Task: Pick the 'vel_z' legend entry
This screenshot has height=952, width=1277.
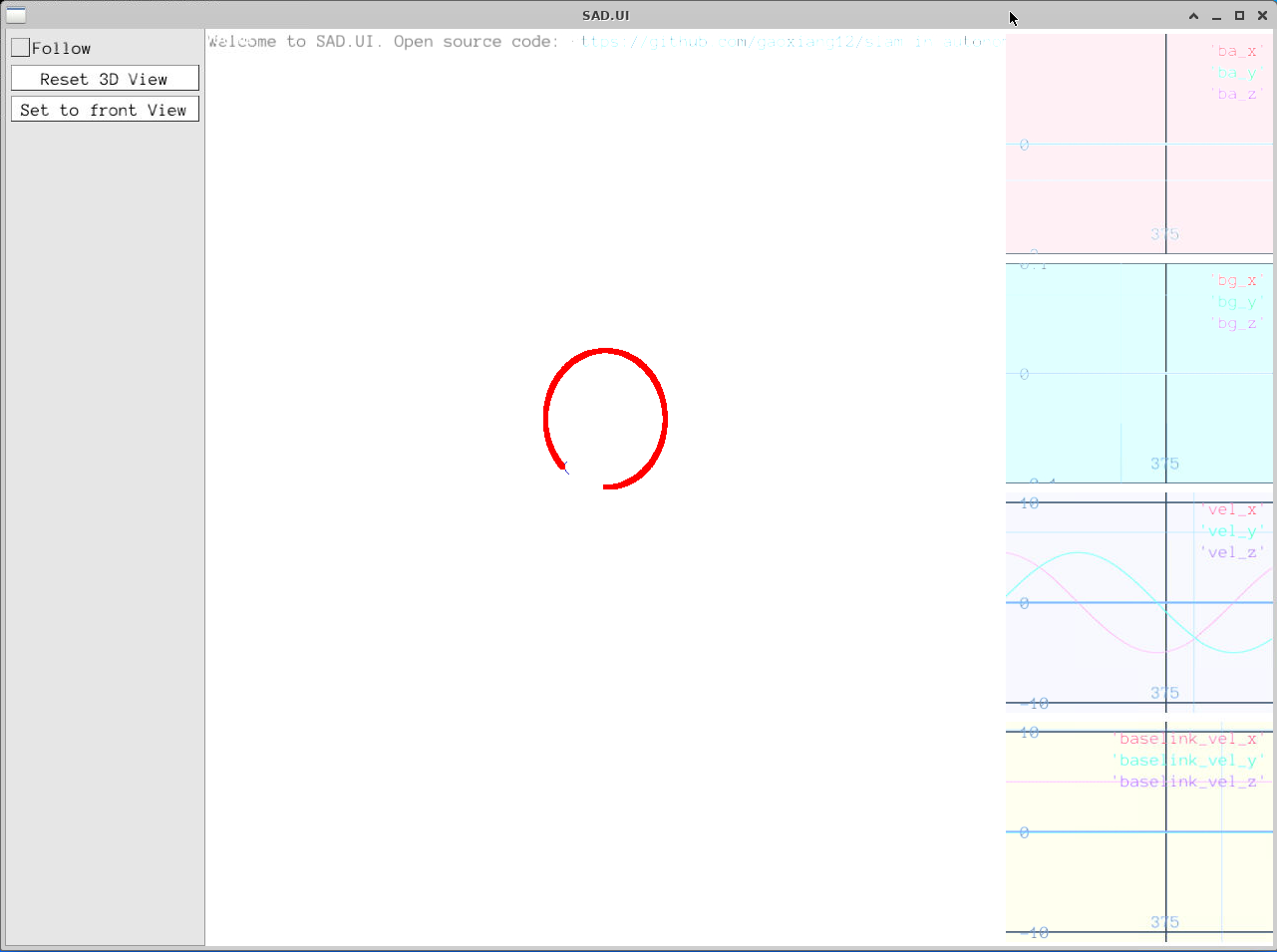Action: point(1232,552)
